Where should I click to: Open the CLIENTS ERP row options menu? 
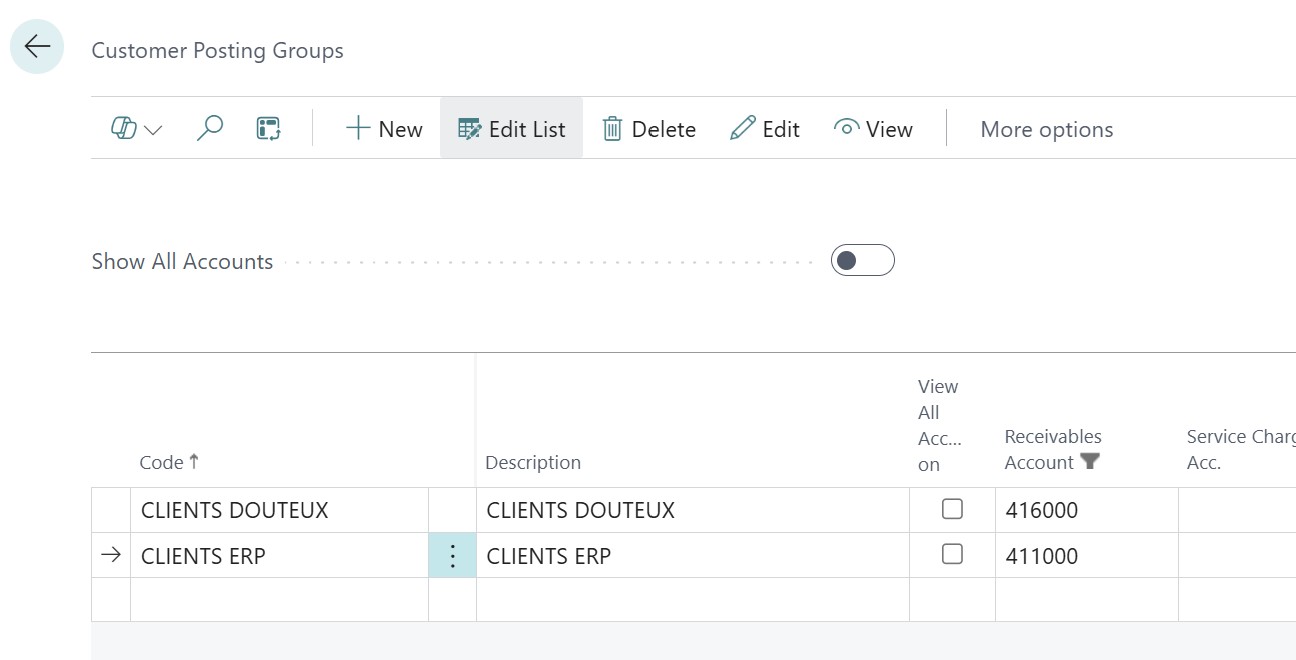point(452,555)
